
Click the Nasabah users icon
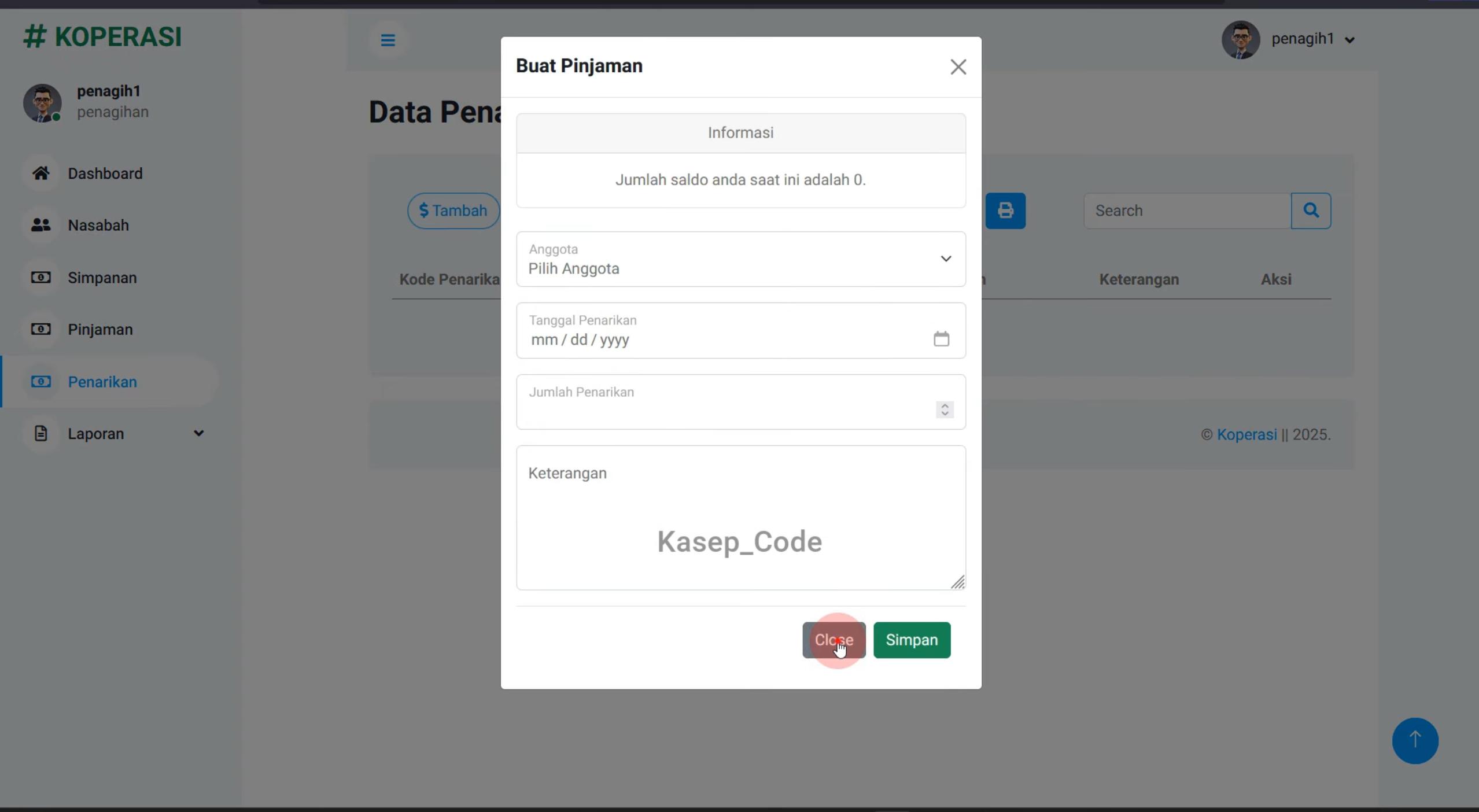(x=40, y=225)
